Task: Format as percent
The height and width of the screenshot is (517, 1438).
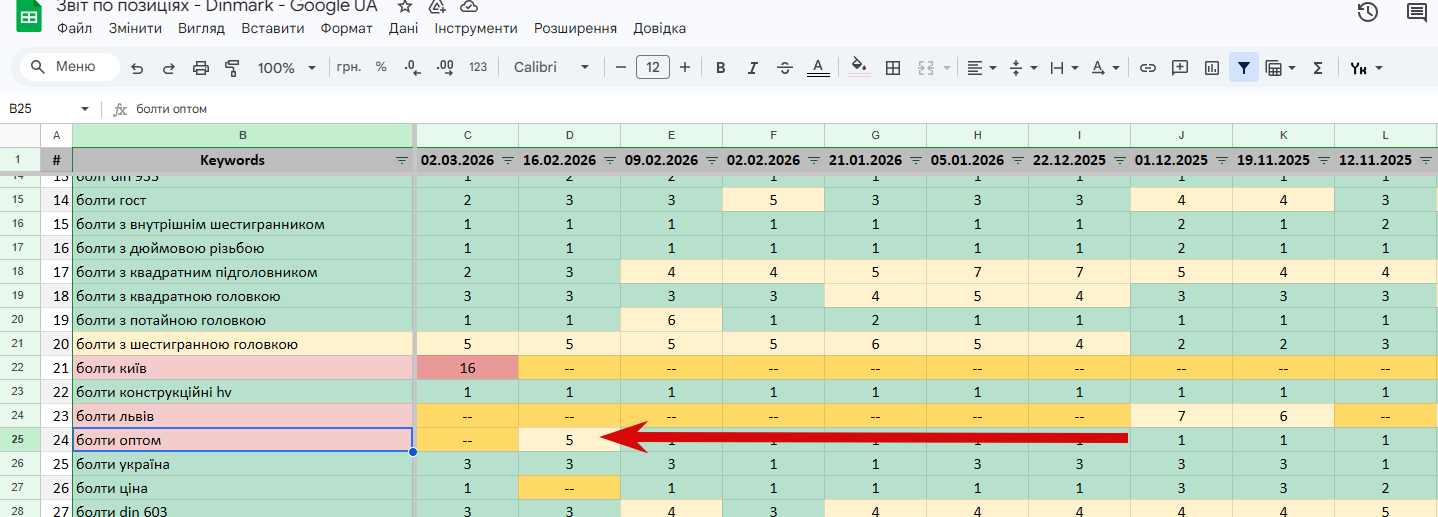Action: pos(381,67)
